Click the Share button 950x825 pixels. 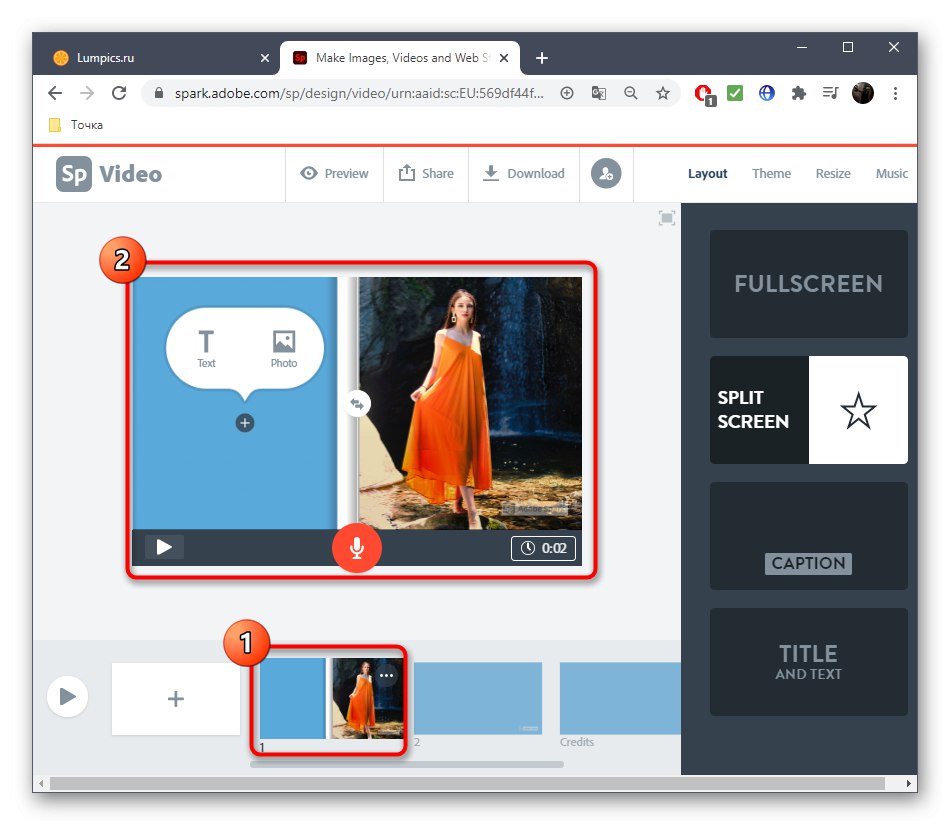coord(426,173)
